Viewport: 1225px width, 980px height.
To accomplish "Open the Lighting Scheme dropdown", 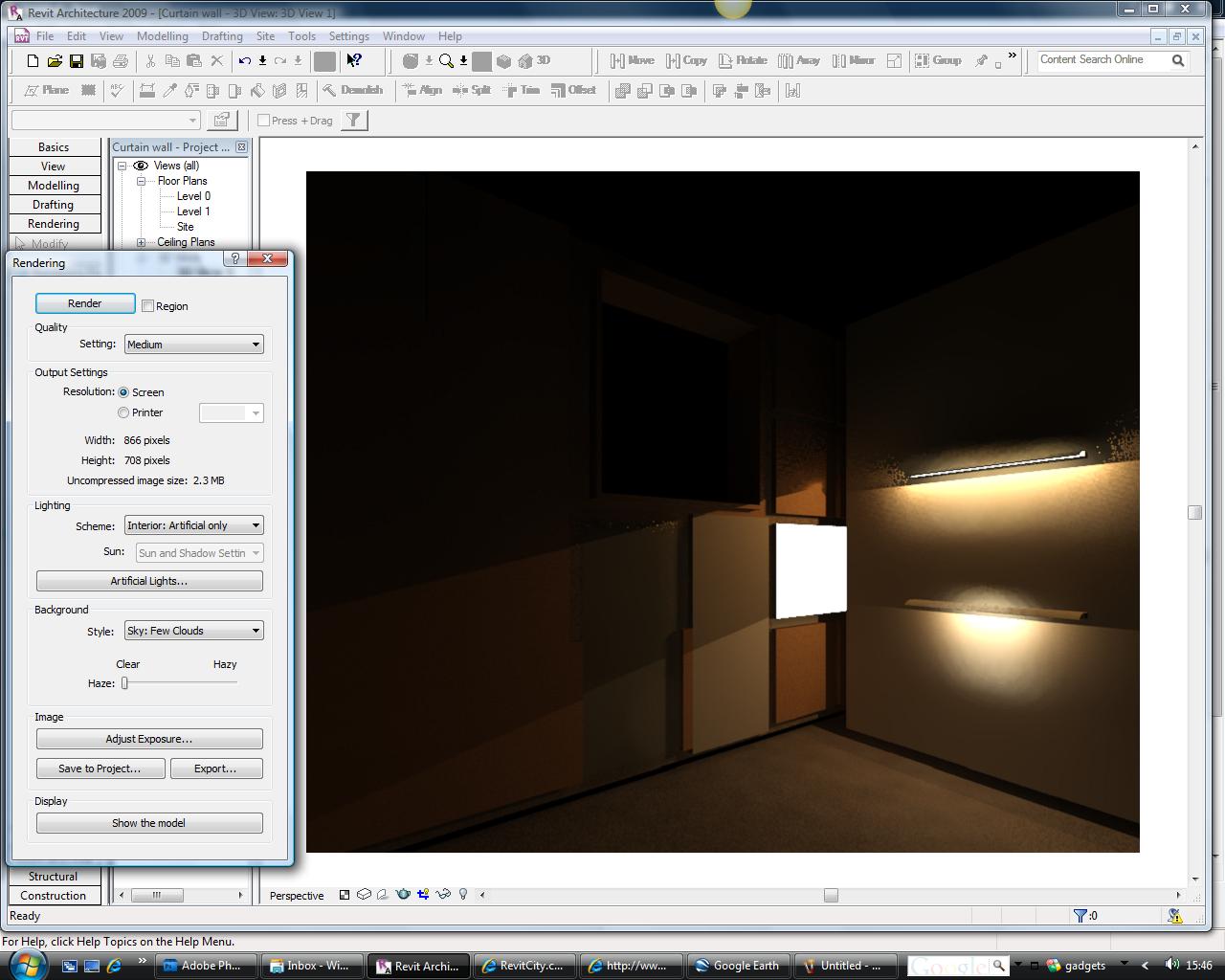I will tap(193, 525).
